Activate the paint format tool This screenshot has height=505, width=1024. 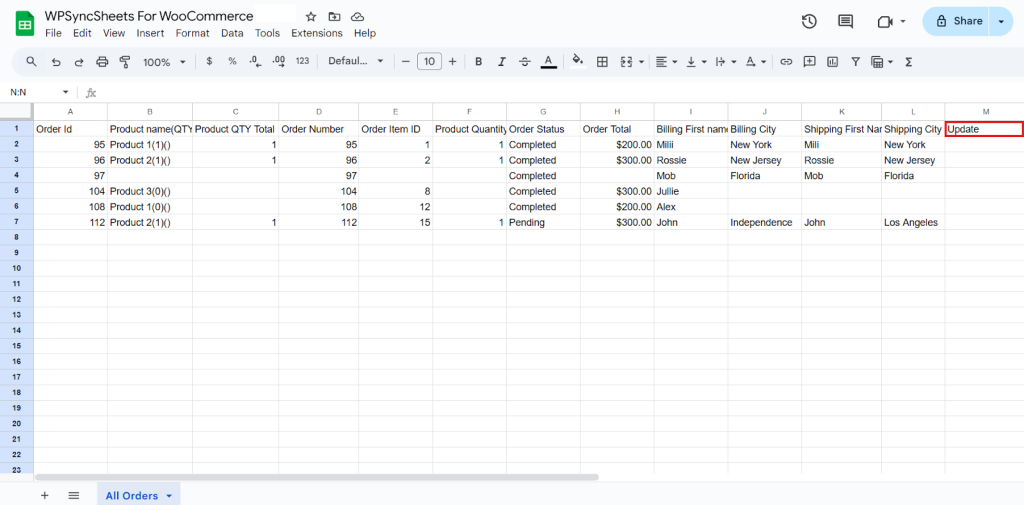[x=125, y=61]
